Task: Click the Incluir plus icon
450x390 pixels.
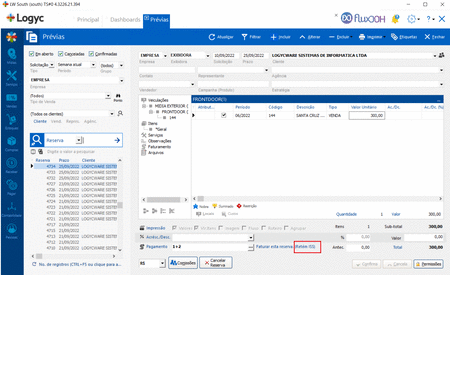Action: coord(273,37)
